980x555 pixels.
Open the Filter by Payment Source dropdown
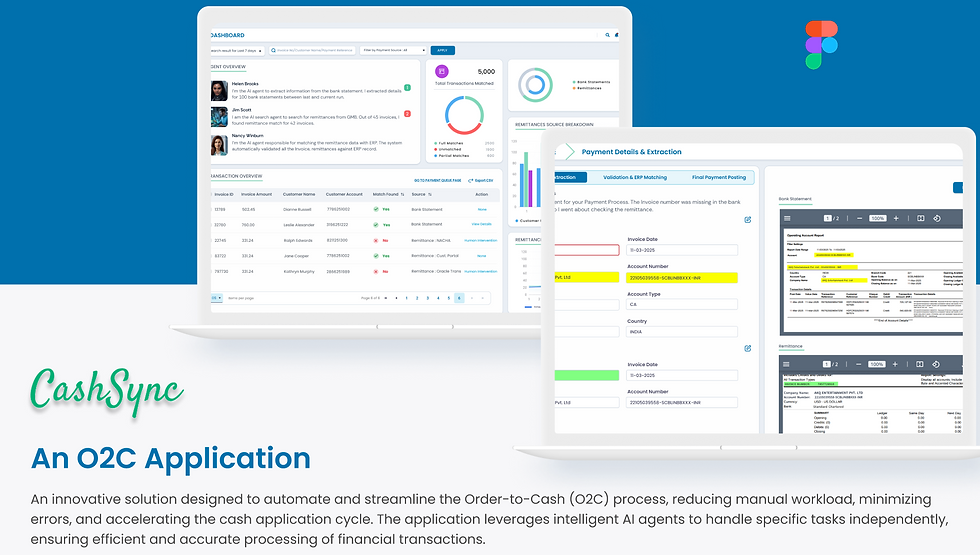pyautogui.click(x=393, y=50)
